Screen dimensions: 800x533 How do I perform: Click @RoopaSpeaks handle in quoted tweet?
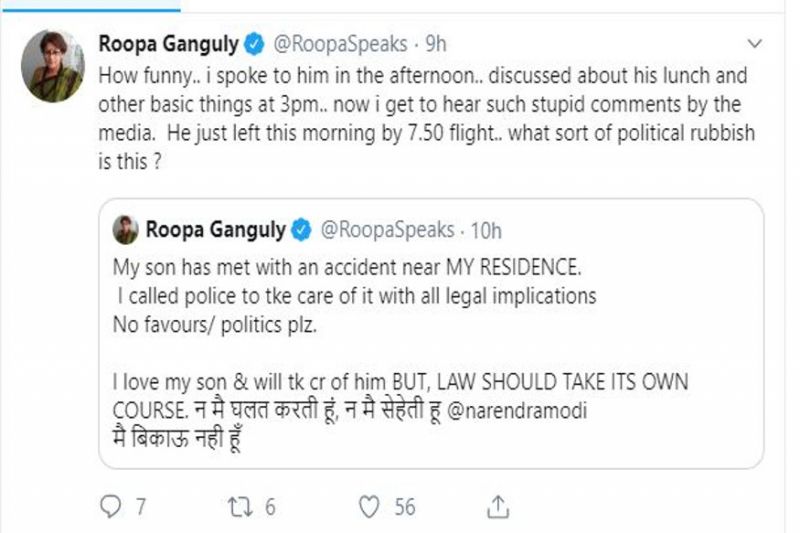[x=384, y=231]
